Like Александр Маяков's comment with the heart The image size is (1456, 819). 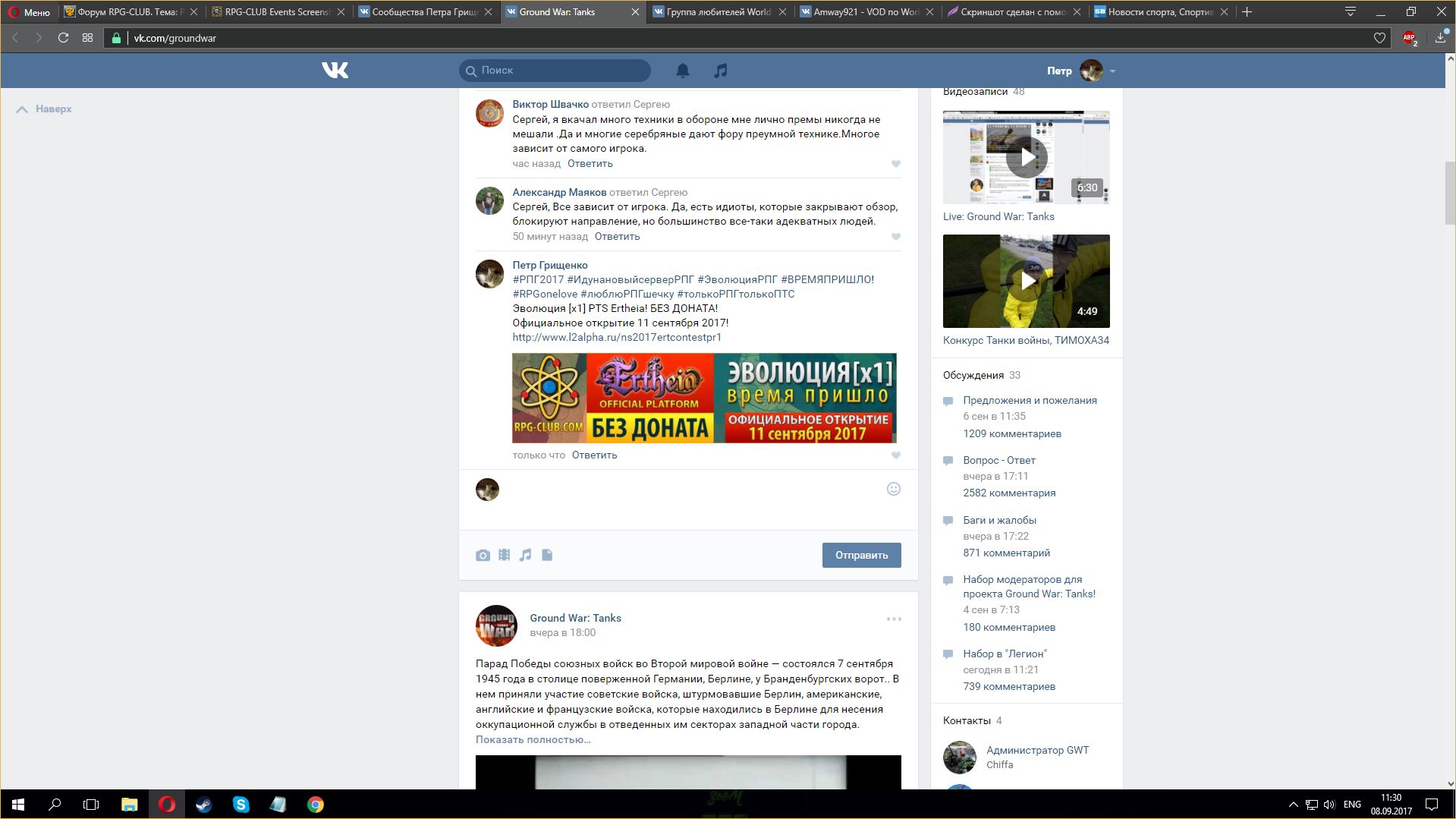pyautogui.click(x=896, y=237)
